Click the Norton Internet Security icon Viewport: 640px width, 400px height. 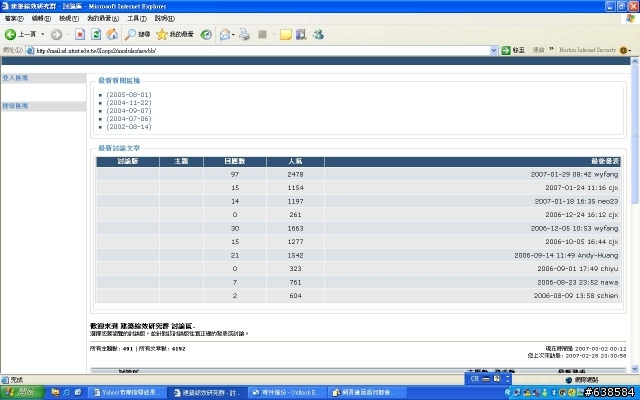pos(623,50)
